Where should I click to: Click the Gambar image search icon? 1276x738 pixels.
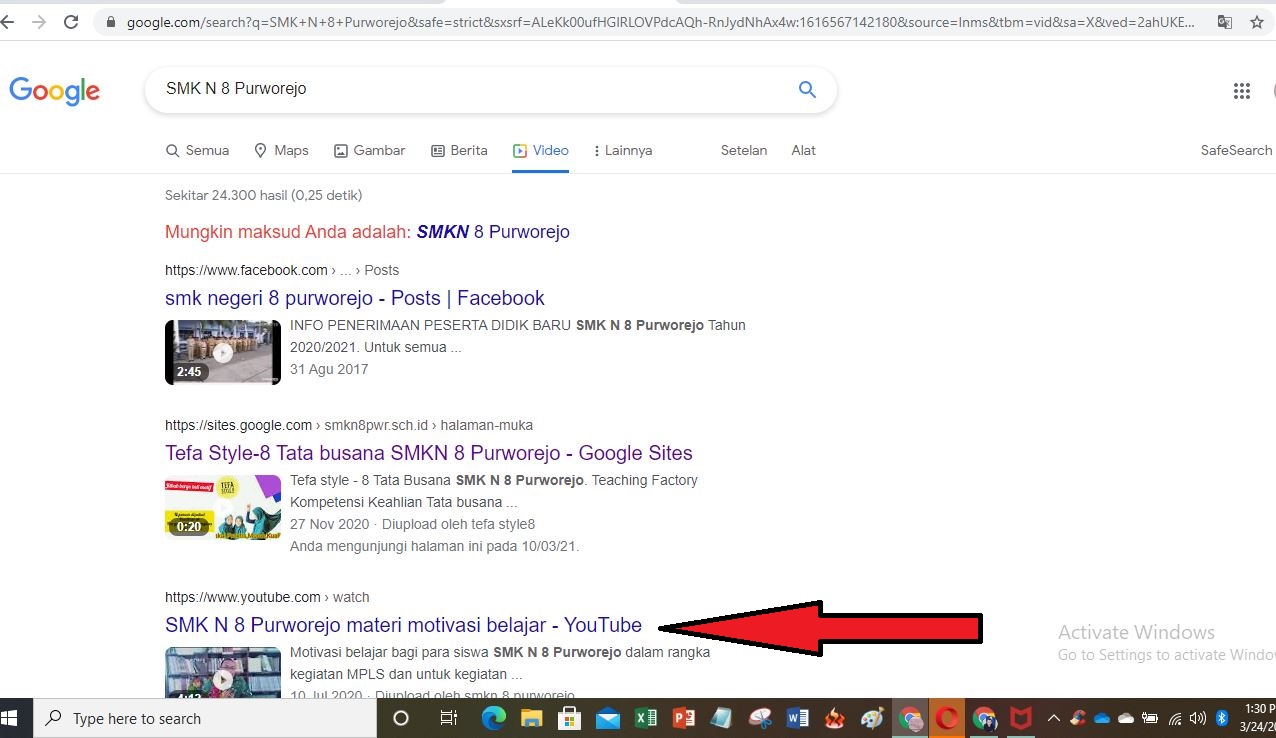pos(339,150)
